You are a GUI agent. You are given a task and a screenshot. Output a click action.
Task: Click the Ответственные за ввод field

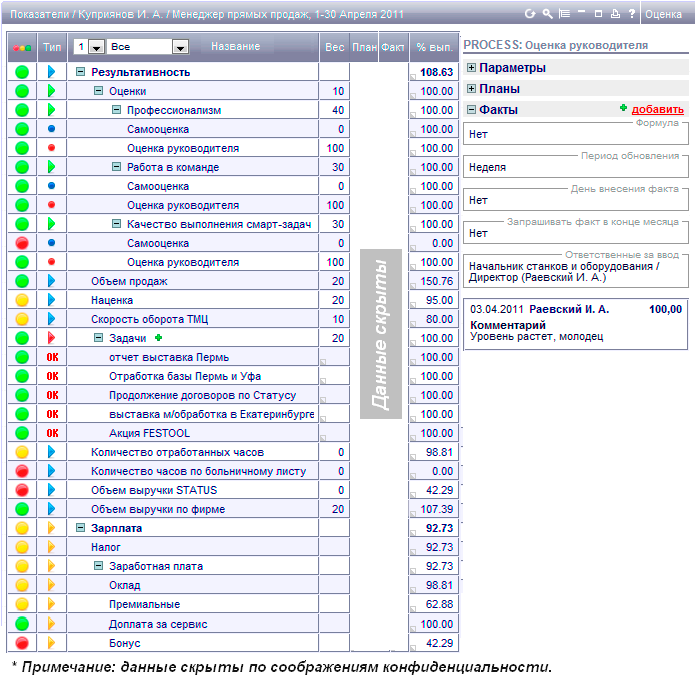click(x=576, y=271)
